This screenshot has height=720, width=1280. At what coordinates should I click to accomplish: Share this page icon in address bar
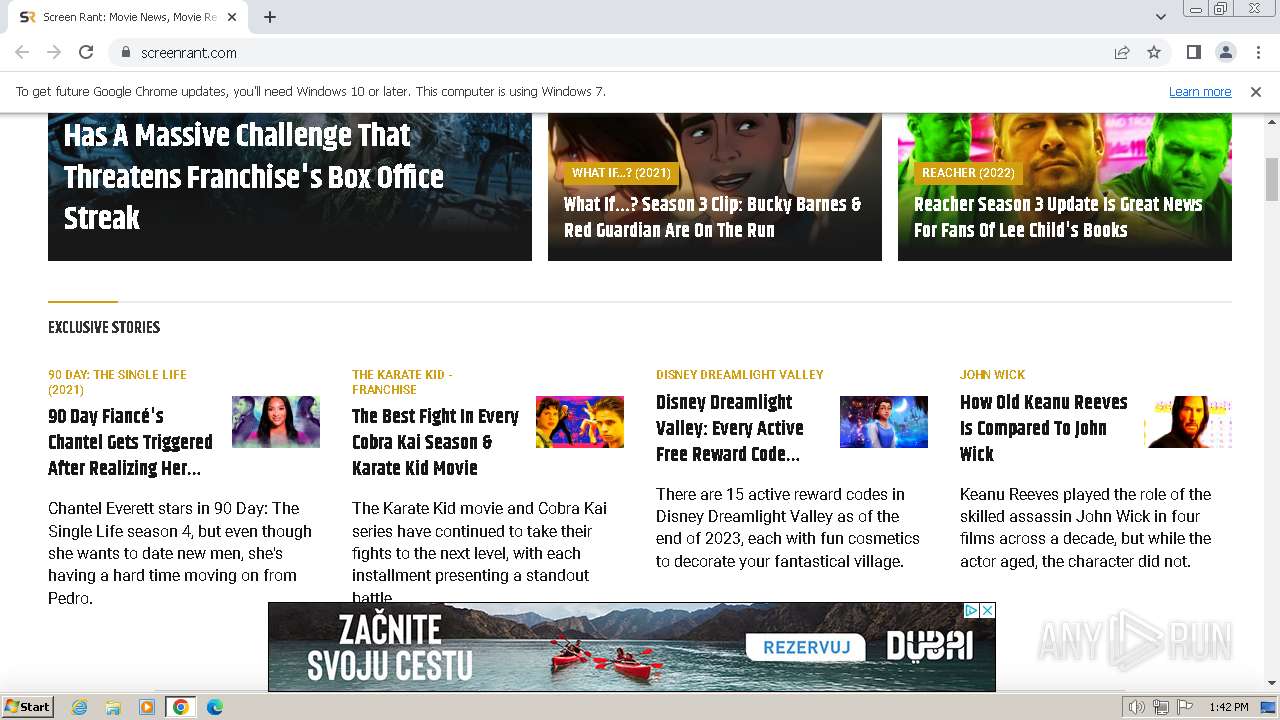(1122, 52)
